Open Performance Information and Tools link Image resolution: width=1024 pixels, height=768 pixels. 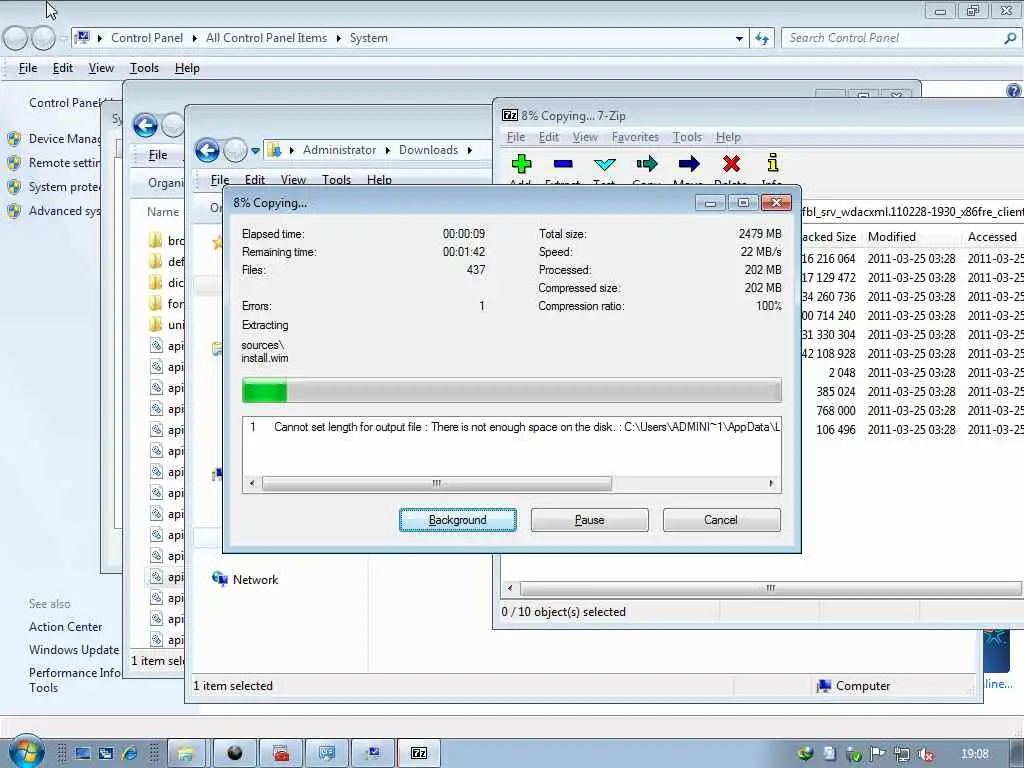click(x=74, y=680)
